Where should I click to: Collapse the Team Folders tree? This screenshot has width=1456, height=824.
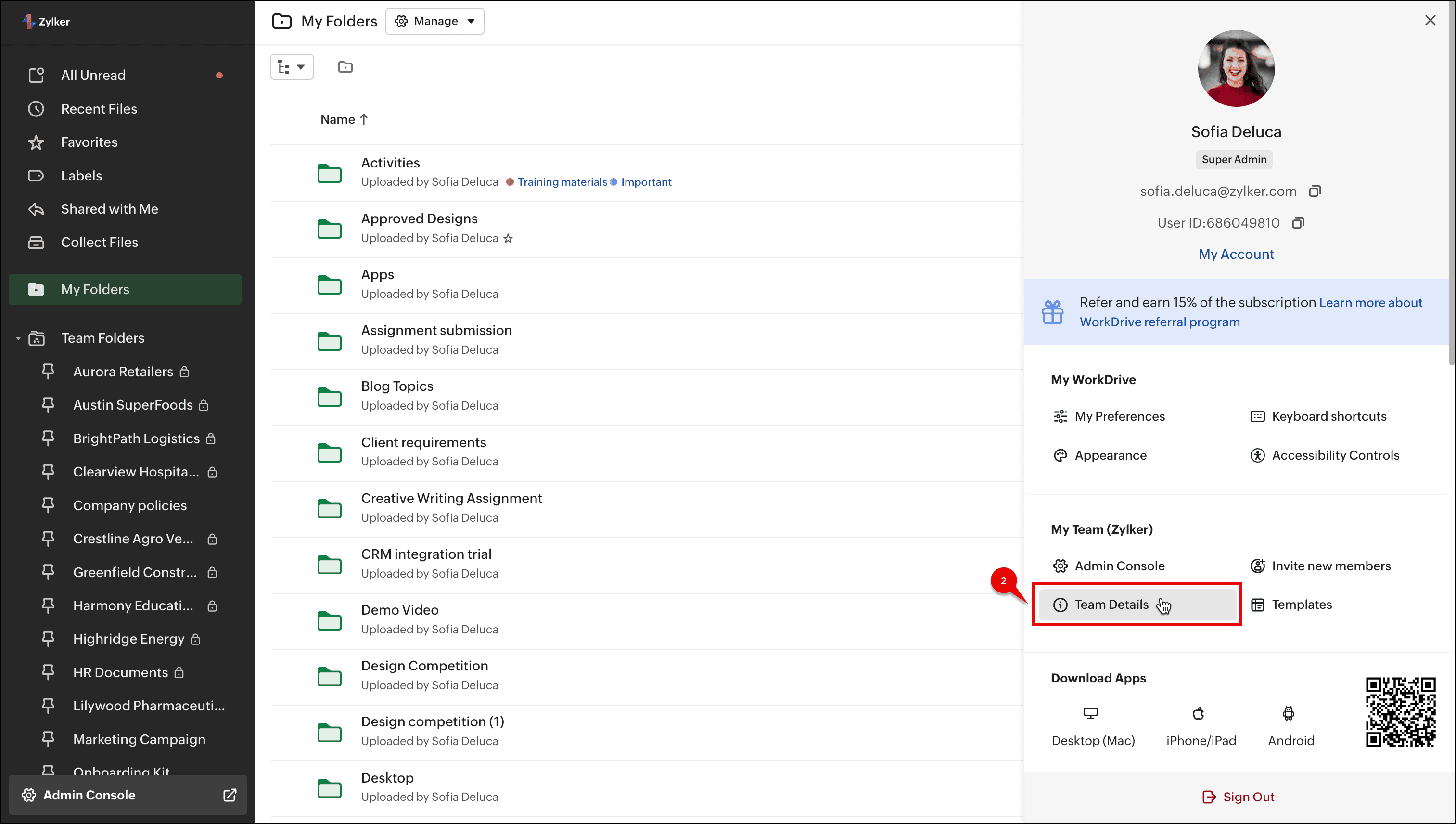click(x=18, y=338)
